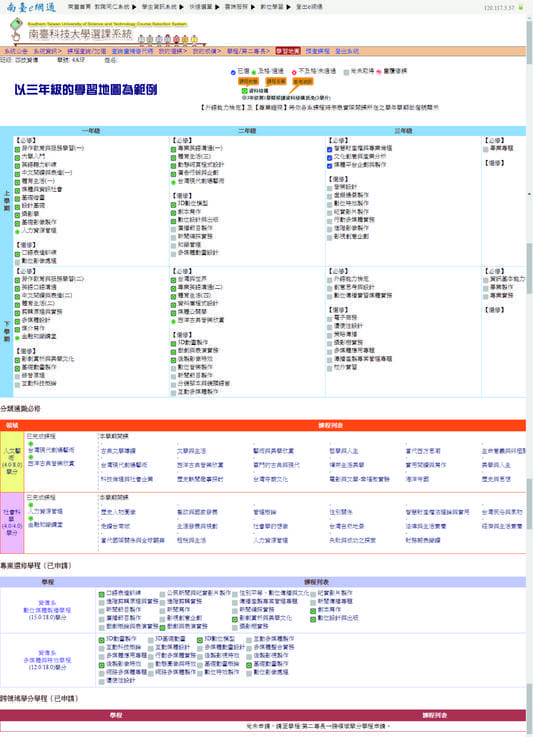Click the green 及格/通過 legend marker

pos(254,72)
